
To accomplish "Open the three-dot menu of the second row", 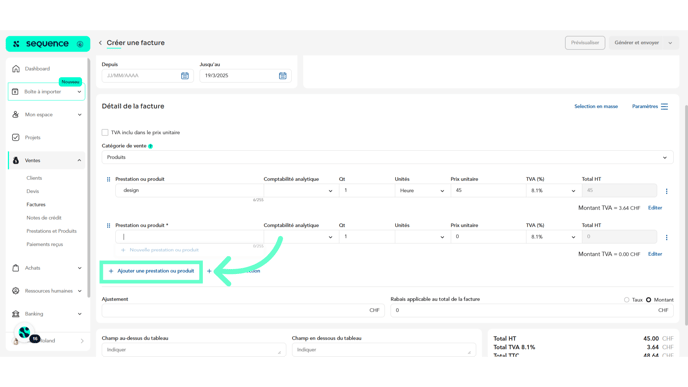I will click(x=666, y=237).
